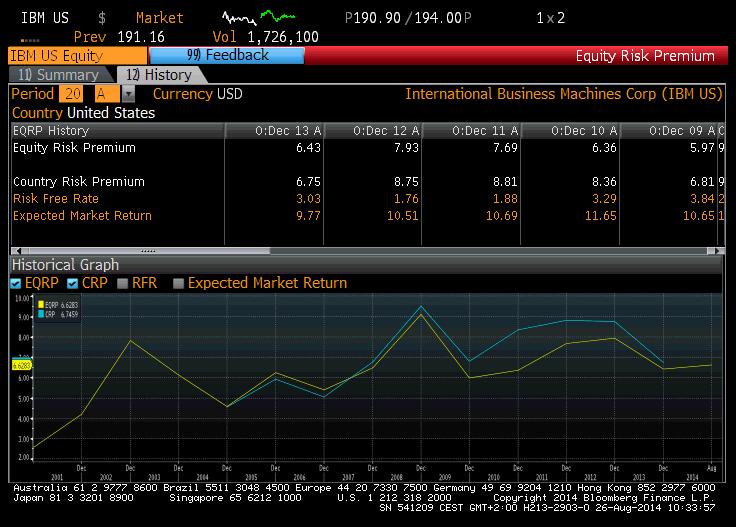736x527 pixels.
Task: Click Risk Free Rate value 3.03
Action: coord(308,199)
